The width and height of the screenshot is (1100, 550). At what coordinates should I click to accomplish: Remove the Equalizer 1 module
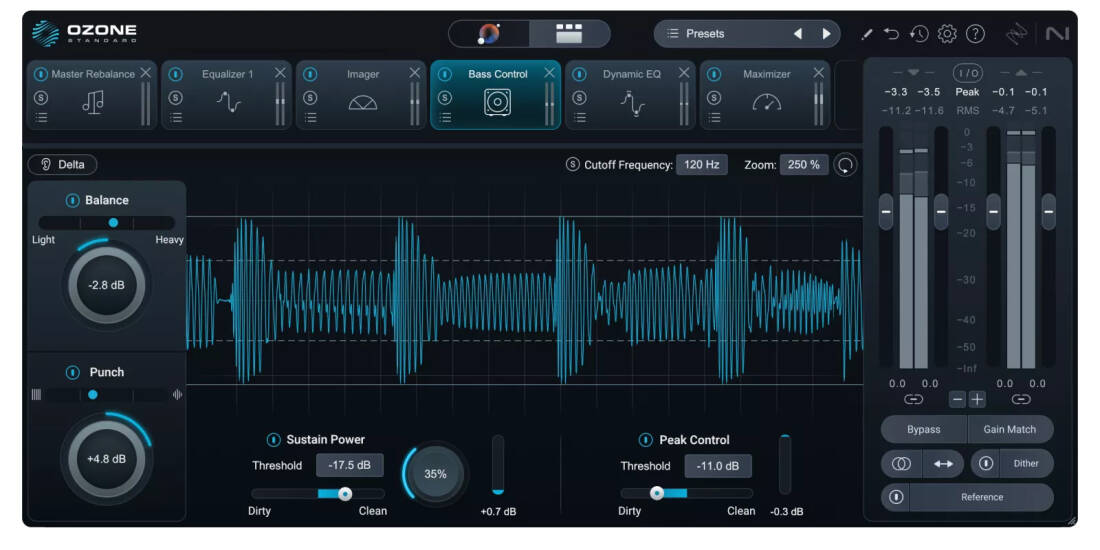(280, 73)
